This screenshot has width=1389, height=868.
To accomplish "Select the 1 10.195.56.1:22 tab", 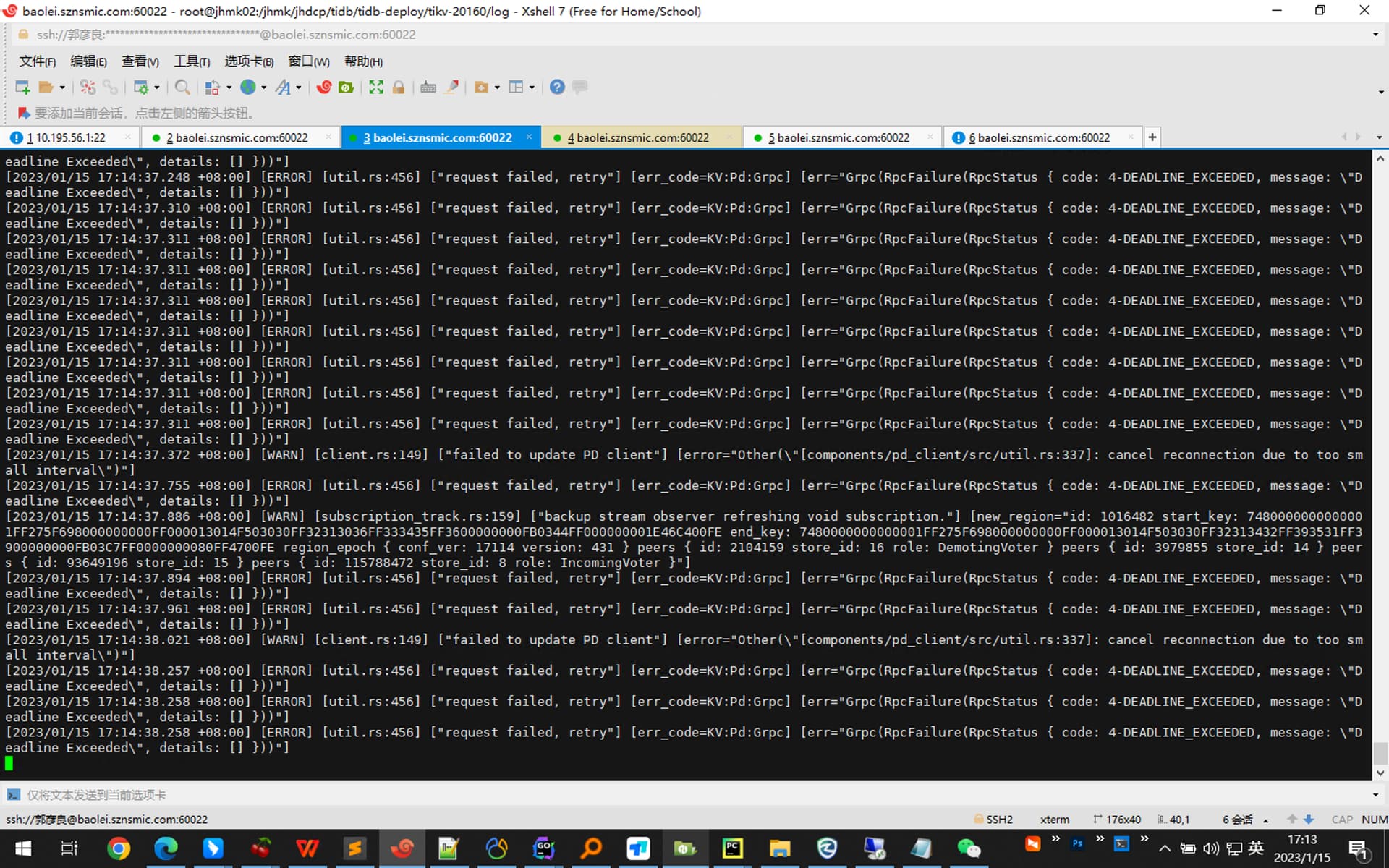I will 66,137.
